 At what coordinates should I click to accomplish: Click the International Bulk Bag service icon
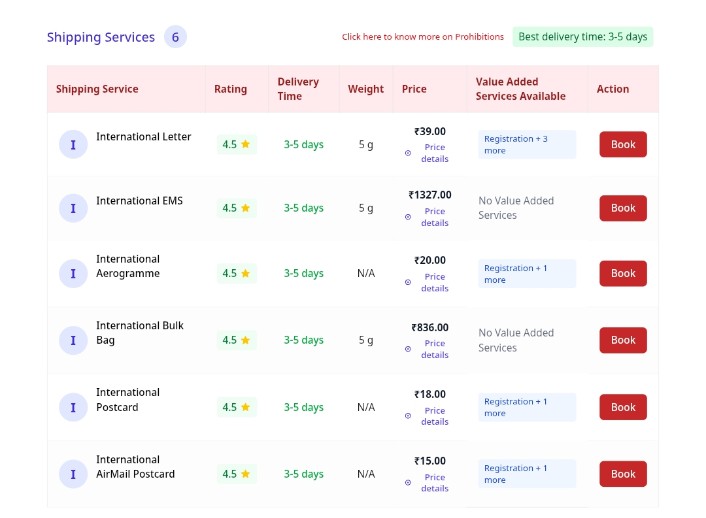[73, 341]
